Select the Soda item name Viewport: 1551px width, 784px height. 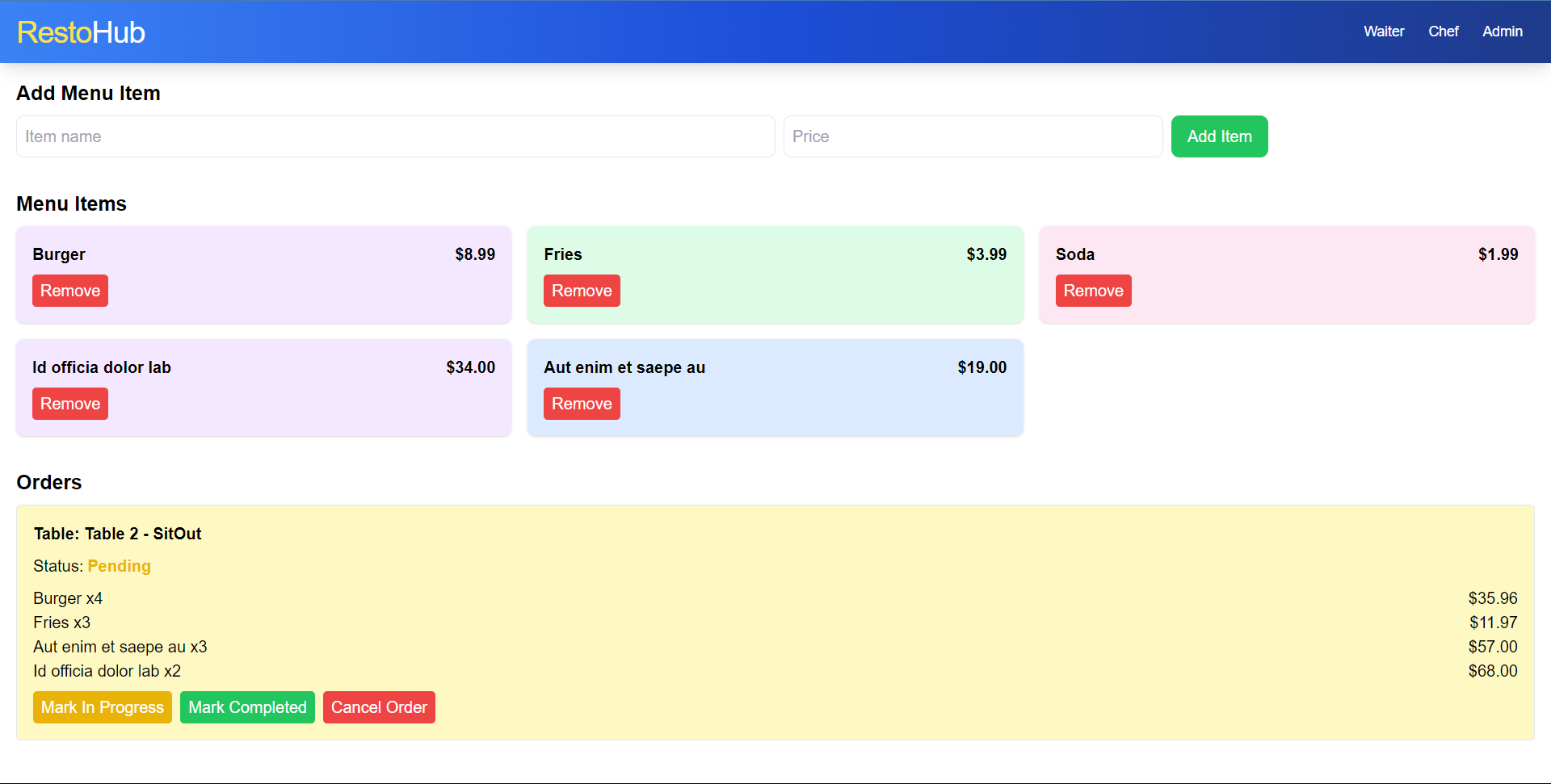(1075, 254)
